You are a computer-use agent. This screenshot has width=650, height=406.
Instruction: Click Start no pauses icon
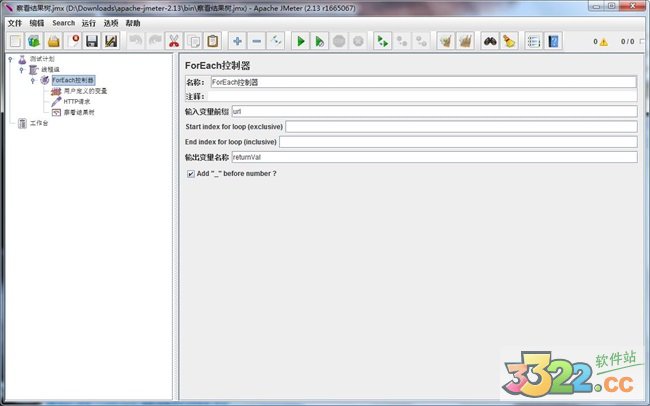pos(320,41)
